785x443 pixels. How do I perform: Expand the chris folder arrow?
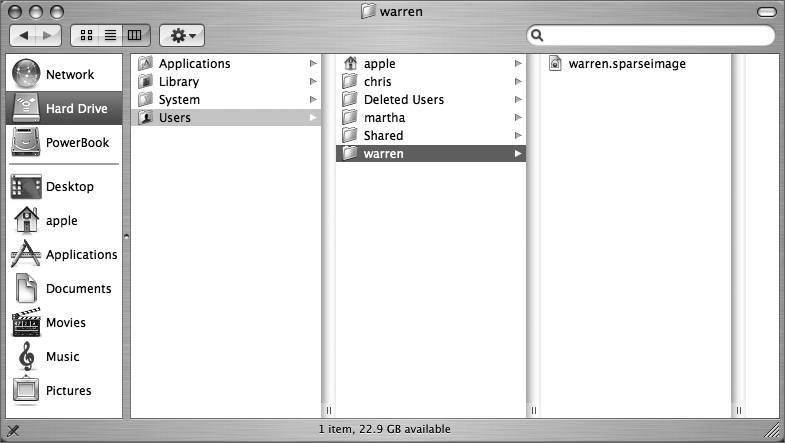518,82
